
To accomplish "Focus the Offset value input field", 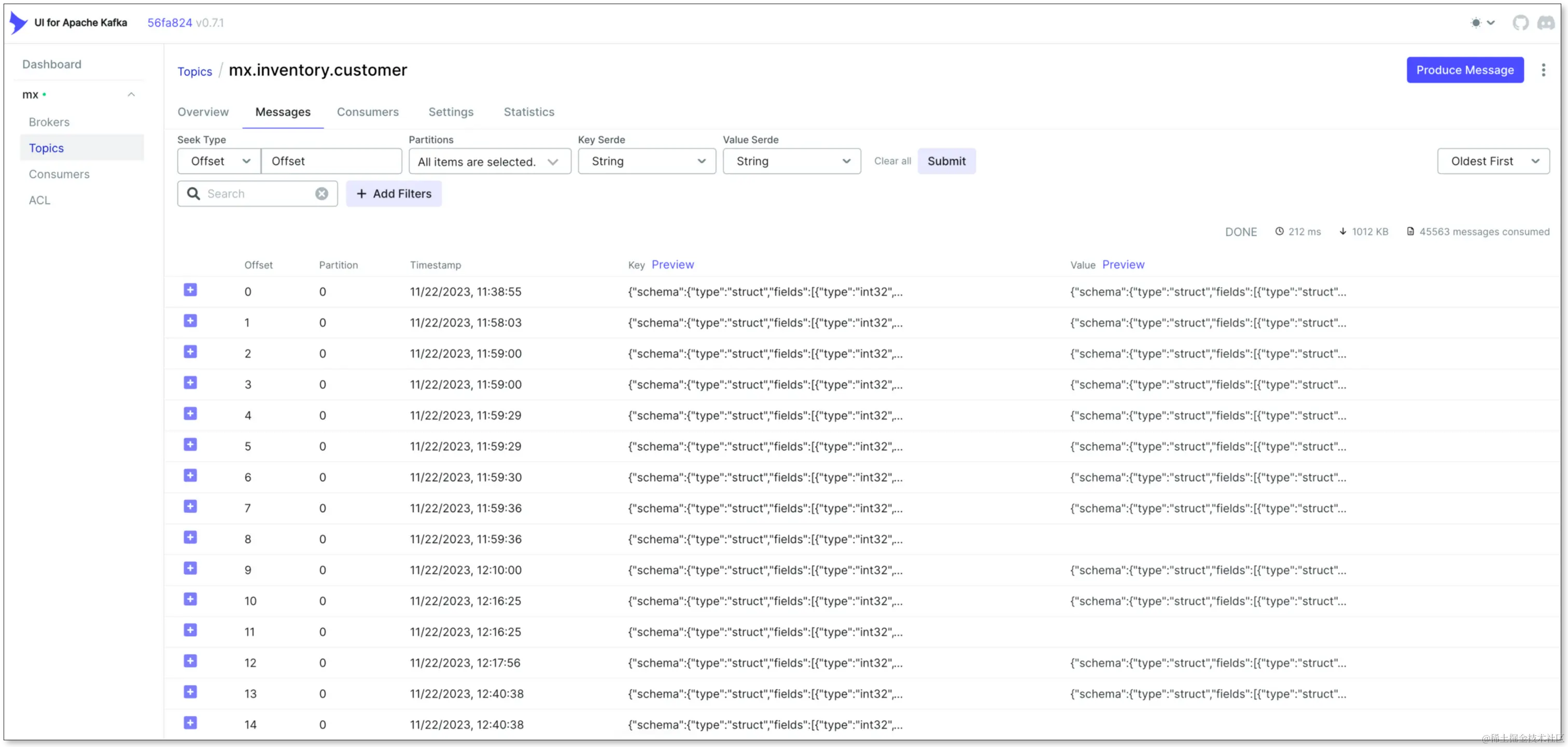I will (331, 161).
